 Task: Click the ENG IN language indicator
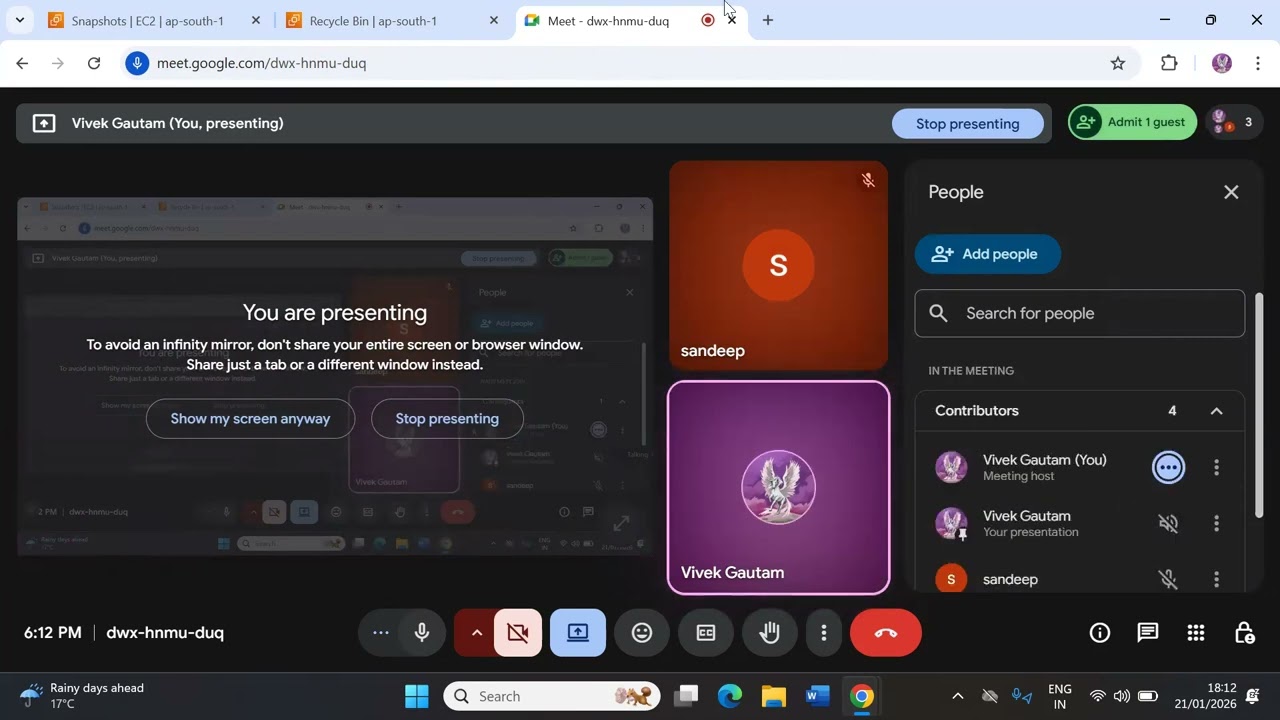point(1059,696)
